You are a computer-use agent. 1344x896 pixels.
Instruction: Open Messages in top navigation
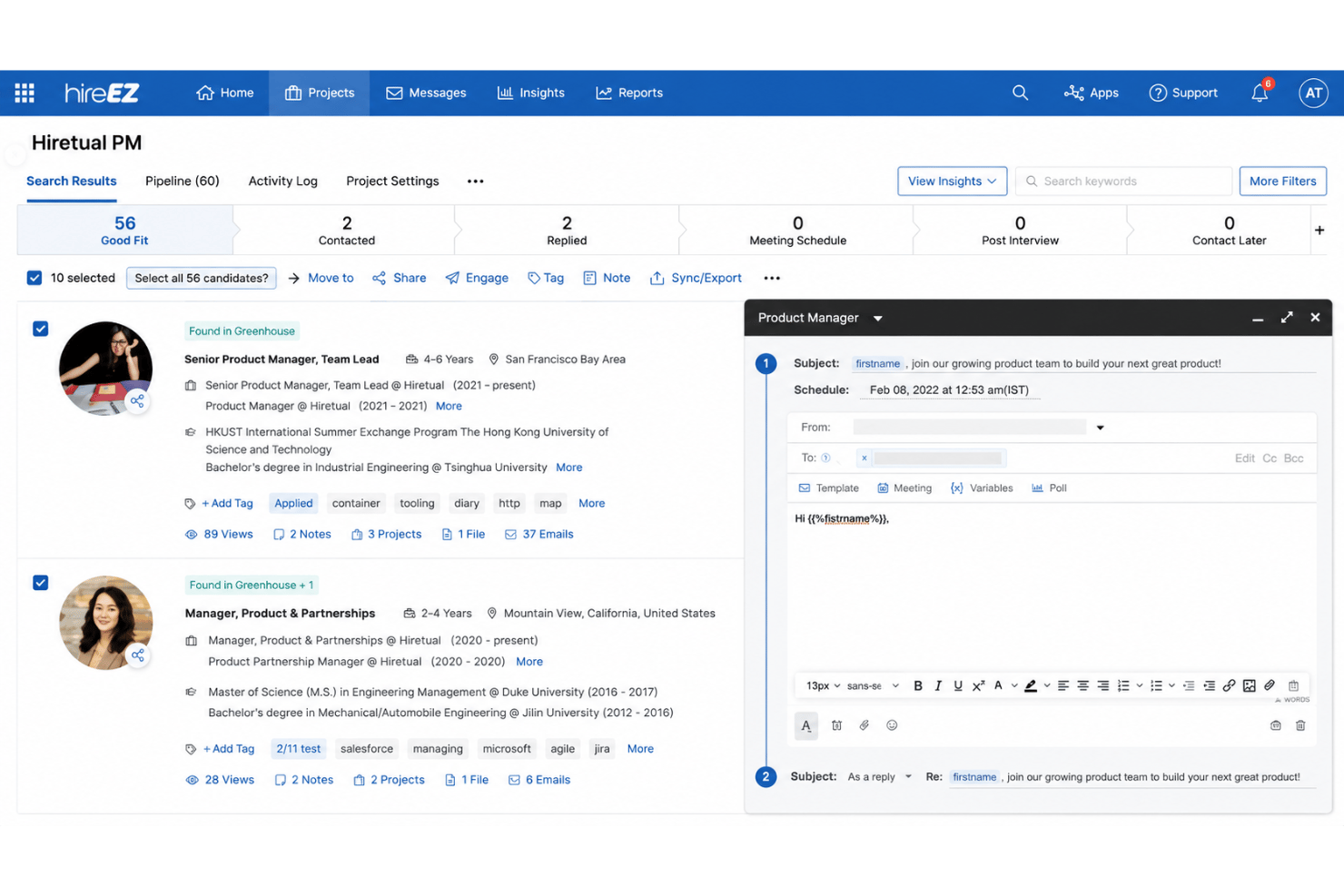pos(426,93)
